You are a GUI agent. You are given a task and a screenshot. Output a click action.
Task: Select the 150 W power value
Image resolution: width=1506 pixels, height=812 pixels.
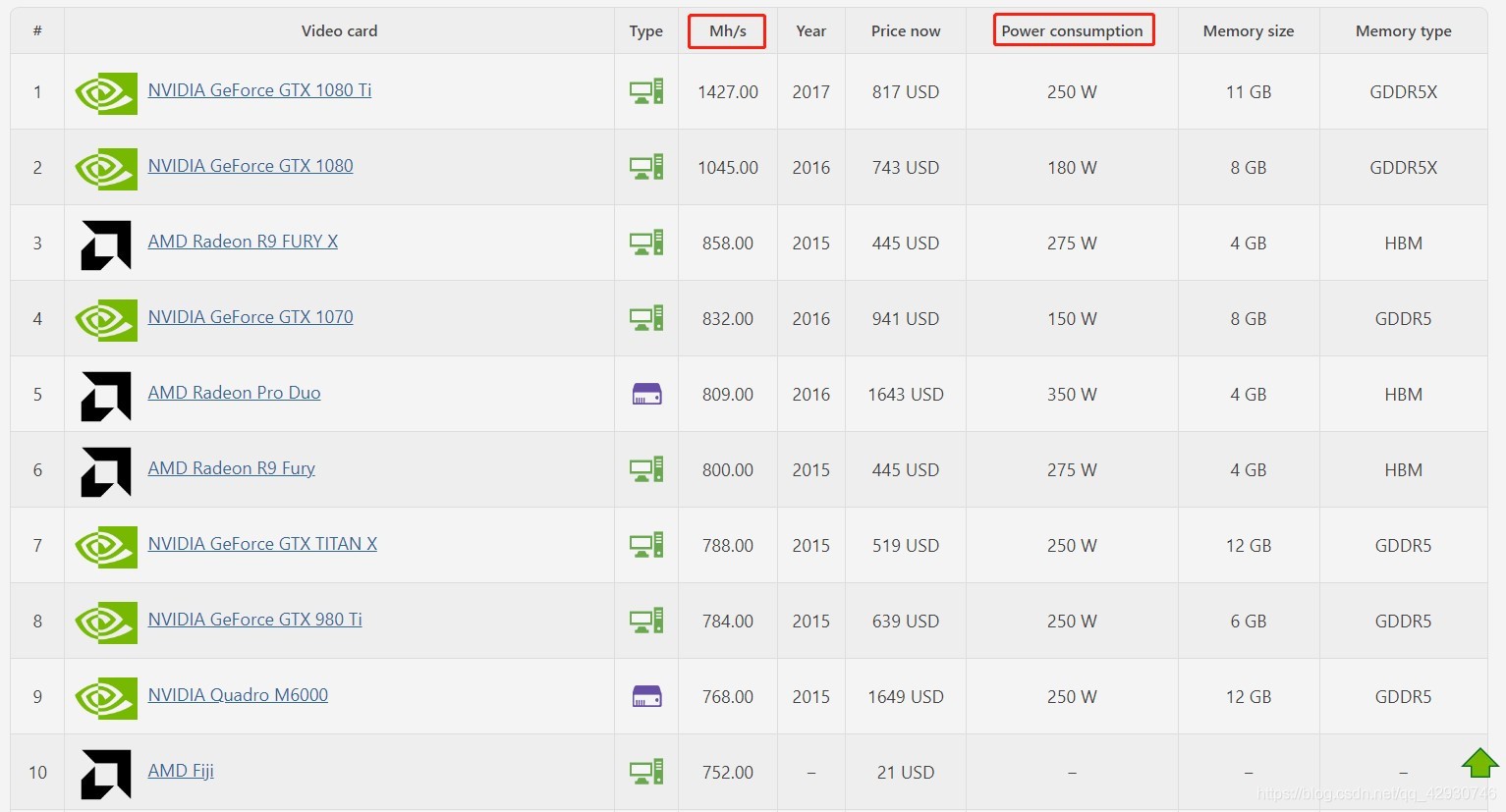coord(1072,319)
